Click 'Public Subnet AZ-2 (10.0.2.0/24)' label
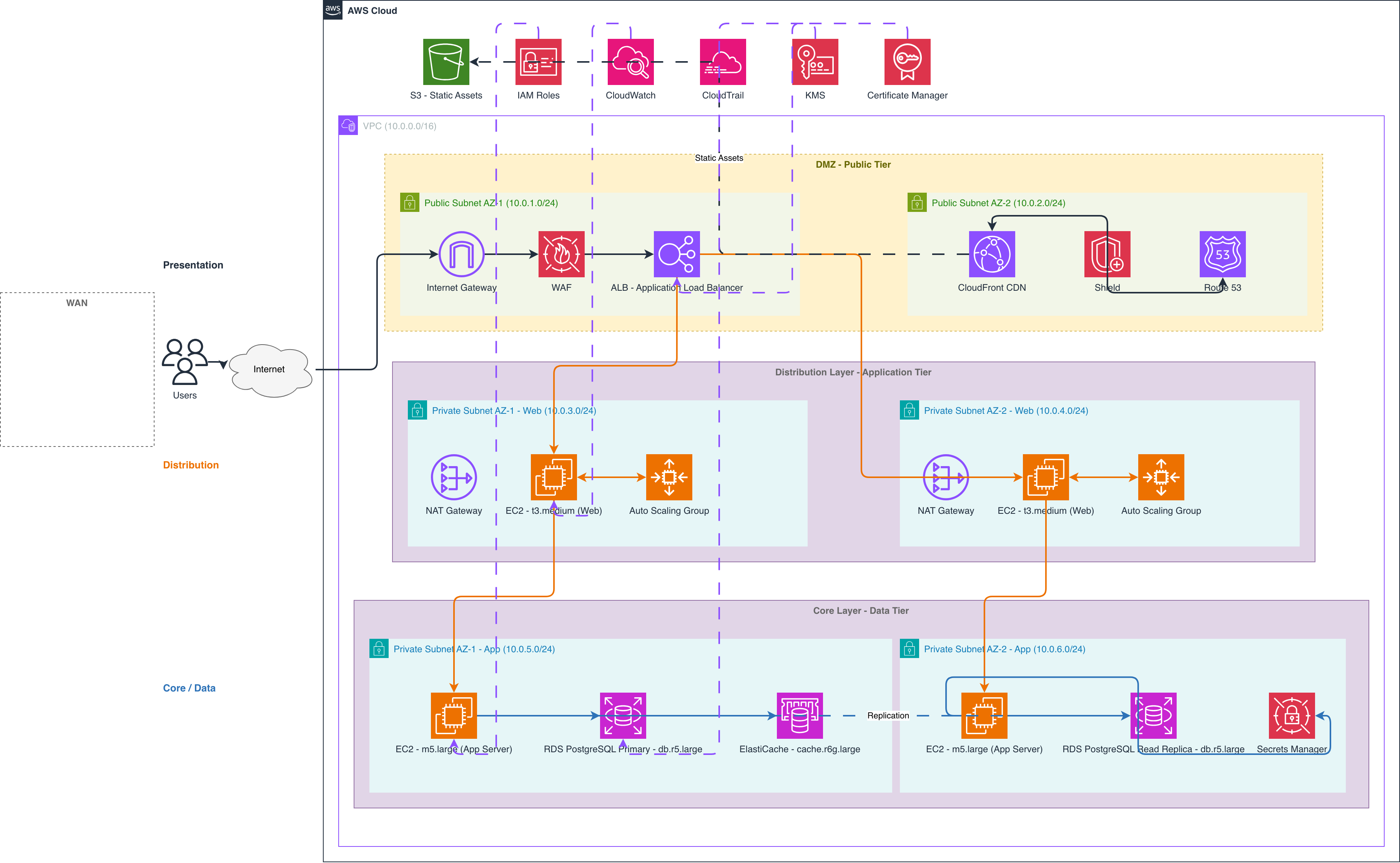1400x863 pixels. coord(998,203)
